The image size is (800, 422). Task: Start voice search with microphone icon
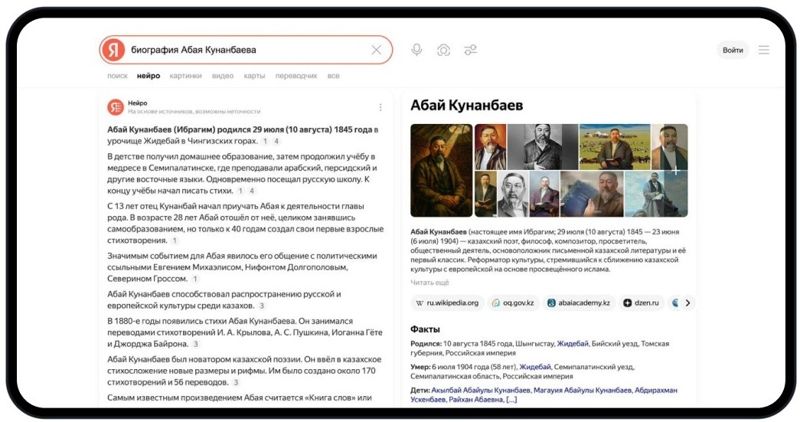click(x=417, y=49)
